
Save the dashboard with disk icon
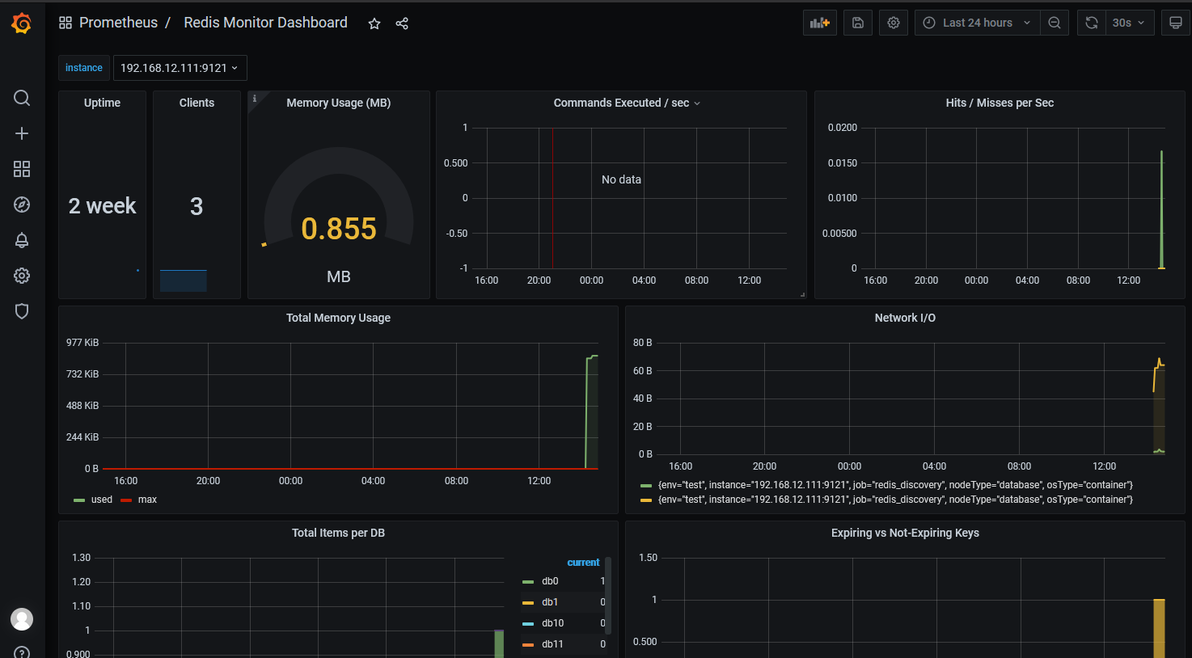pos(858,23)
